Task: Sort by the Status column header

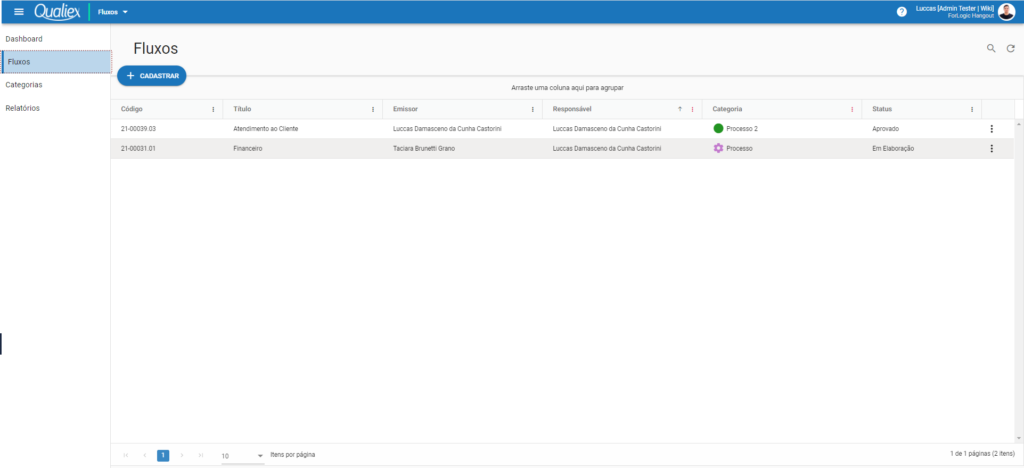Action: click(882, 109)
